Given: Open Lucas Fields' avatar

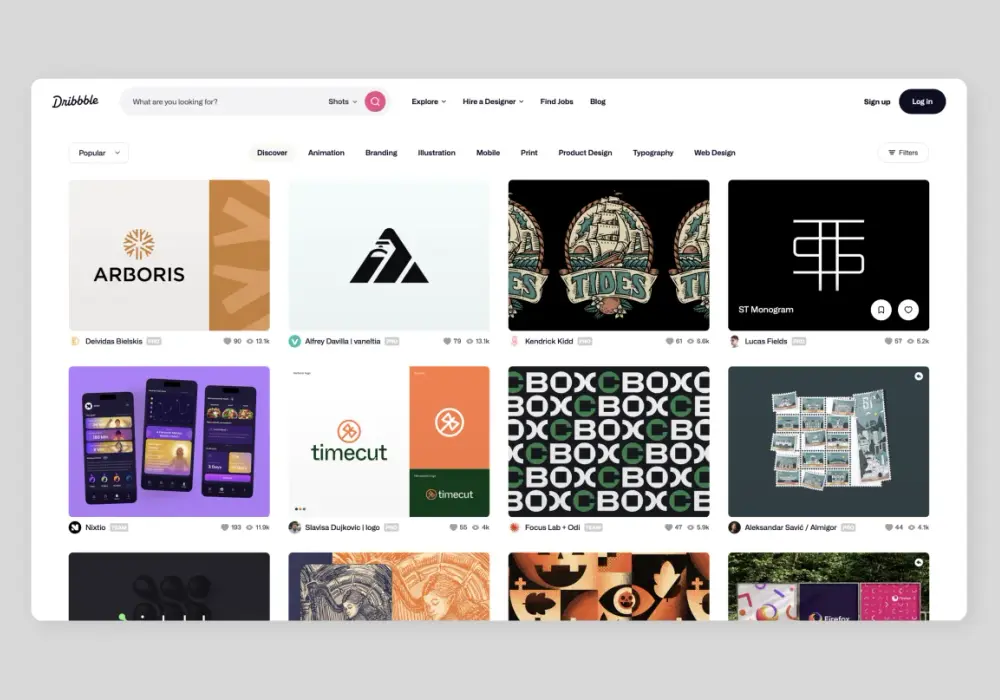Looking at the screenshot, I should click(x=734, y=341).
